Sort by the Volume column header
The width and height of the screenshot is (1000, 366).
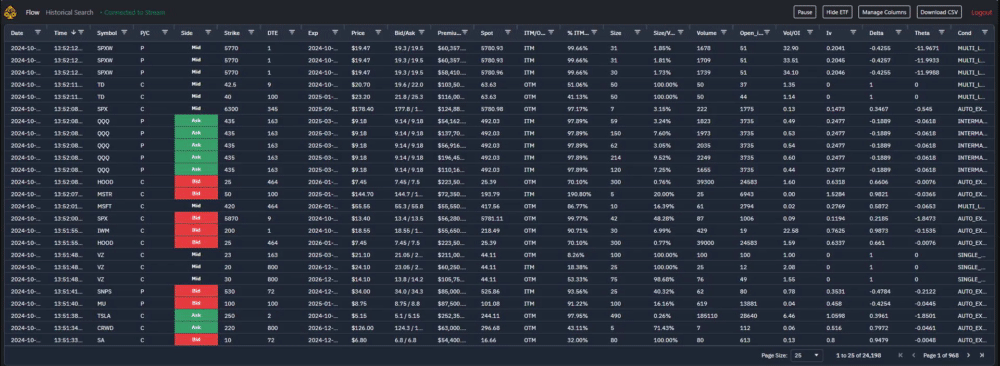(x=707, y=33)
